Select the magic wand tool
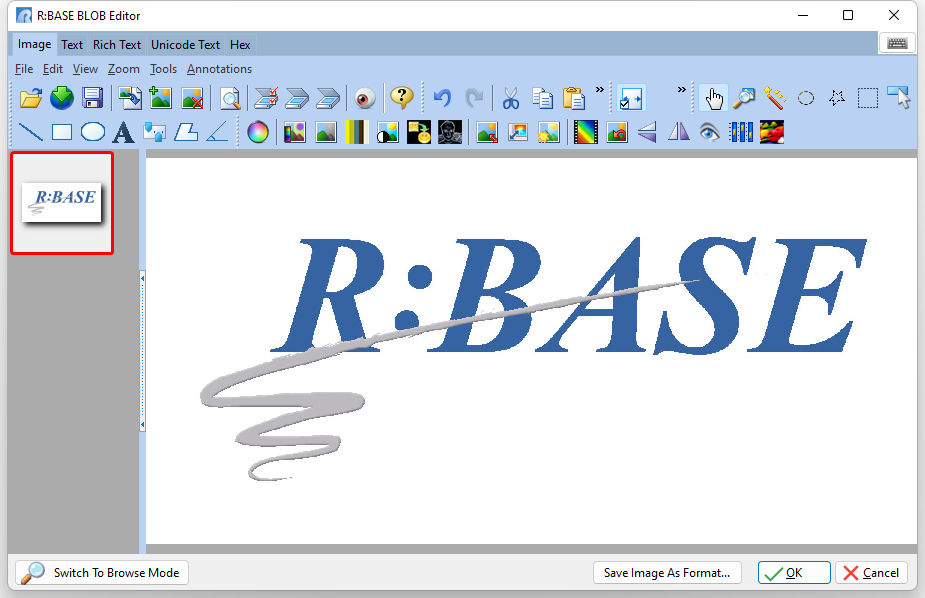The image size is (925, 598). (775, 98)
